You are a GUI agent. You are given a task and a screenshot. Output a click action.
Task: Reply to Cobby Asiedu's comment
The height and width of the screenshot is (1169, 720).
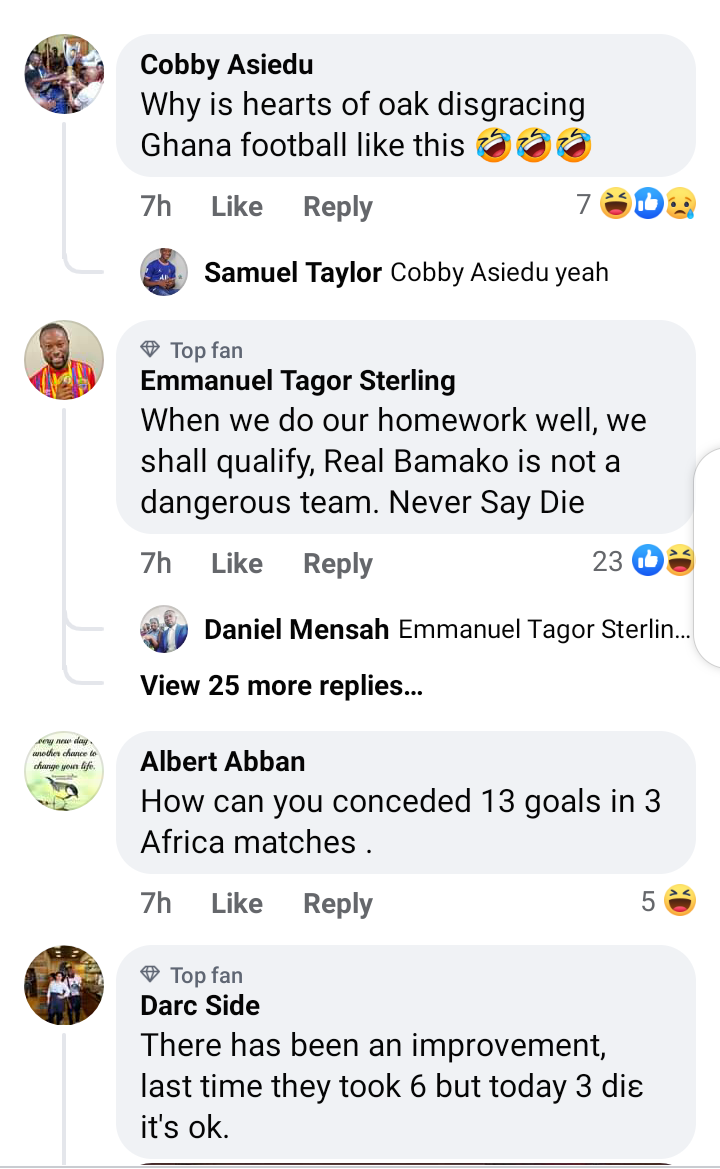pyautogui.click(x=338, y=207)
